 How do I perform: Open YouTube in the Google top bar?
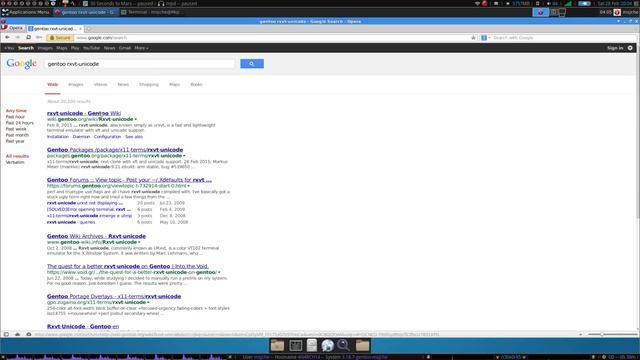click(x=91, y=48)
